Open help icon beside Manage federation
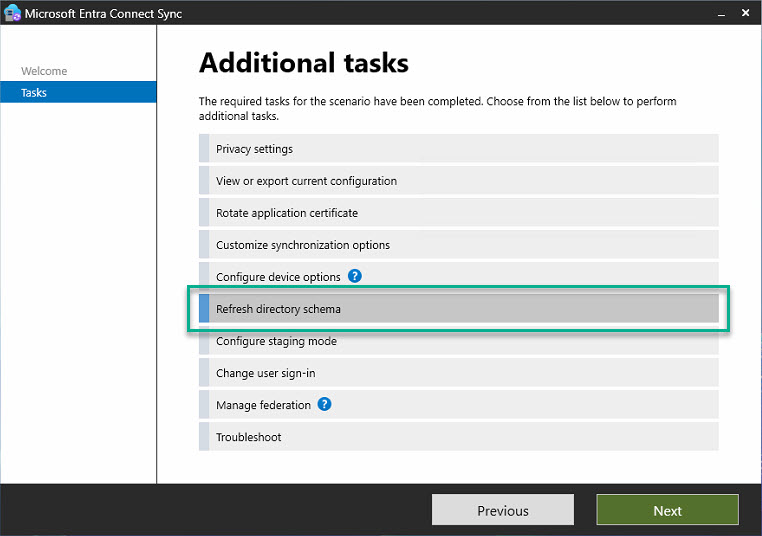Image resolution: width=762 pixels, height=536 pixels. point(324,404)
